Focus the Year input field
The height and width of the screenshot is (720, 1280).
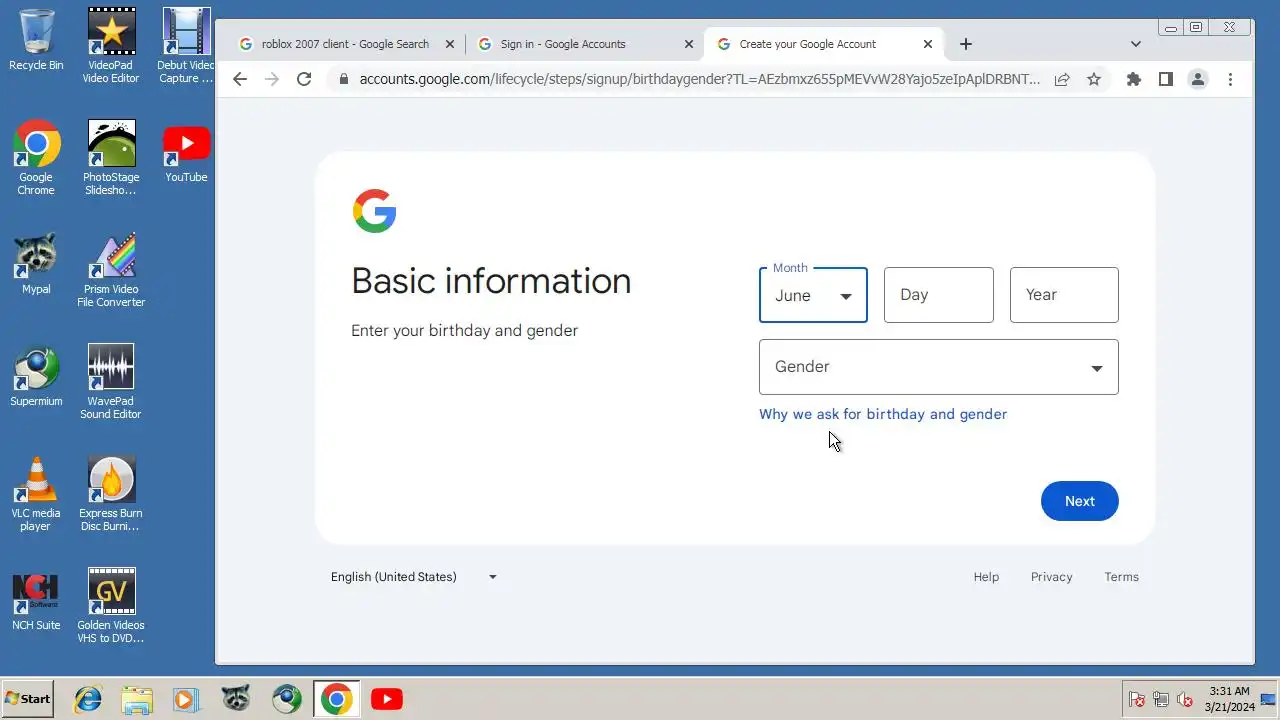pyautogui.click(x=1064, y=295)
